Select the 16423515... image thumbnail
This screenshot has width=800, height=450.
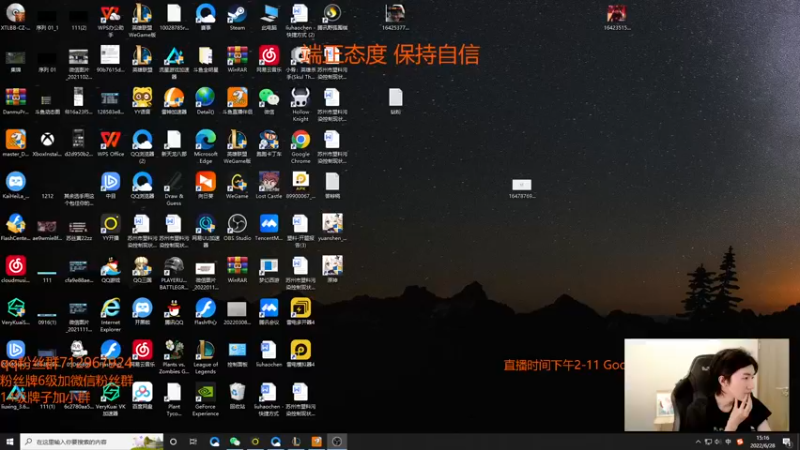(x=617, y=17)
